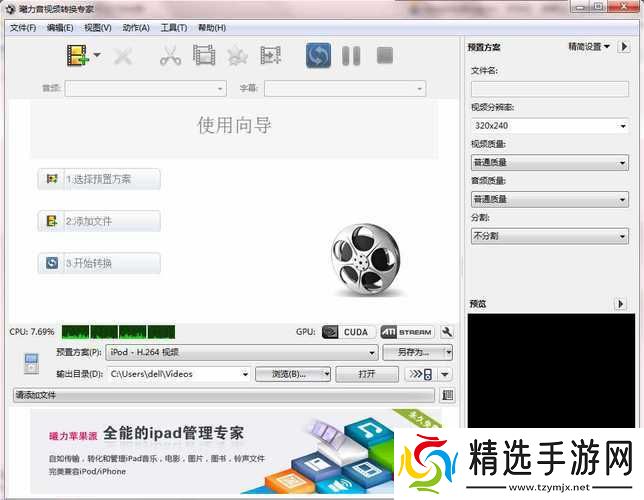Viewport: 644px width, 500px height.
Task: Click the delete X icon in toolbar
Action: pyautogui.click(x=123, y=55)
